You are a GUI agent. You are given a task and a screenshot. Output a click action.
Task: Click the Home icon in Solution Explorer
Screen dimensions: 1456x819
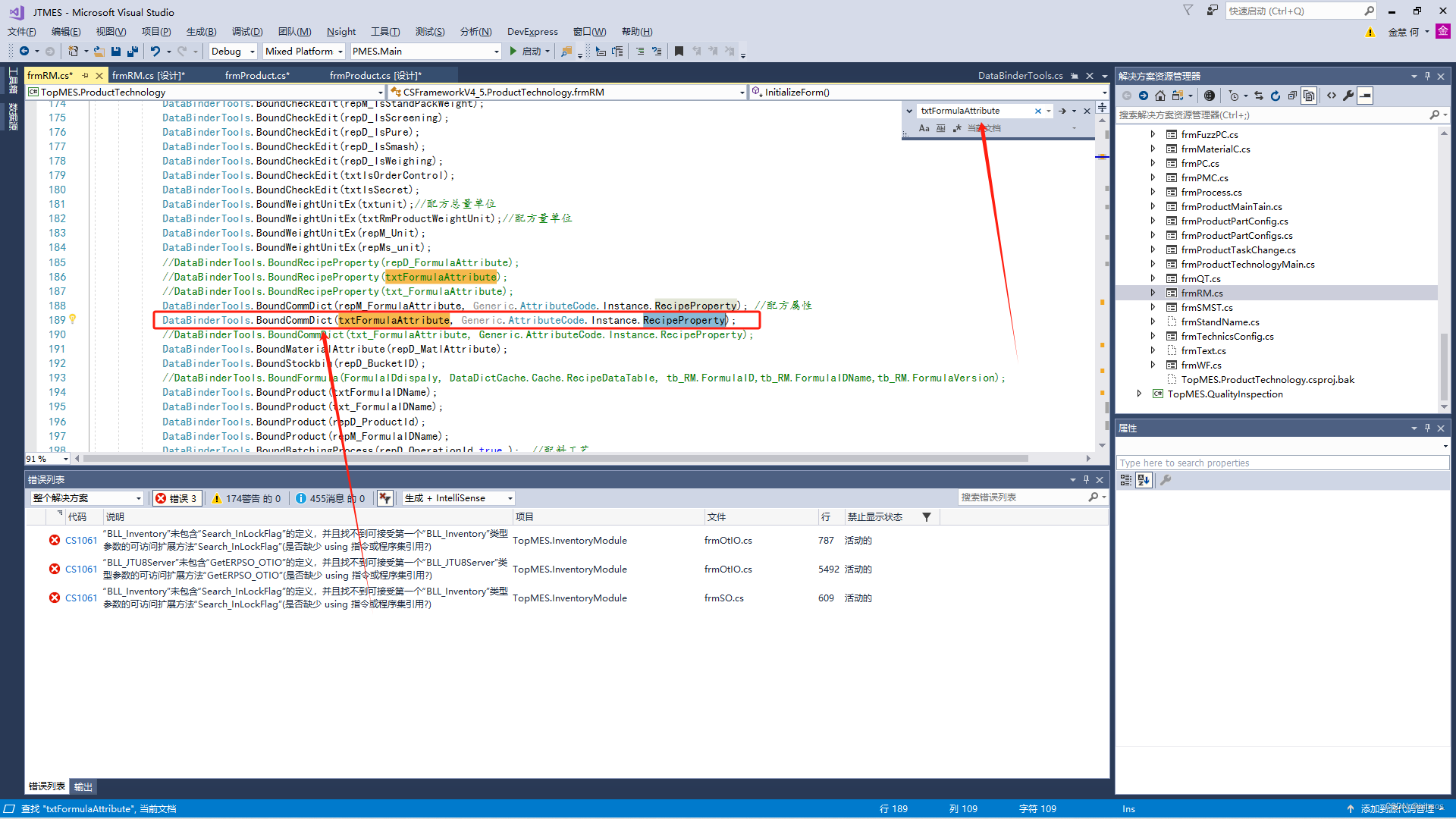[1160, 96]
